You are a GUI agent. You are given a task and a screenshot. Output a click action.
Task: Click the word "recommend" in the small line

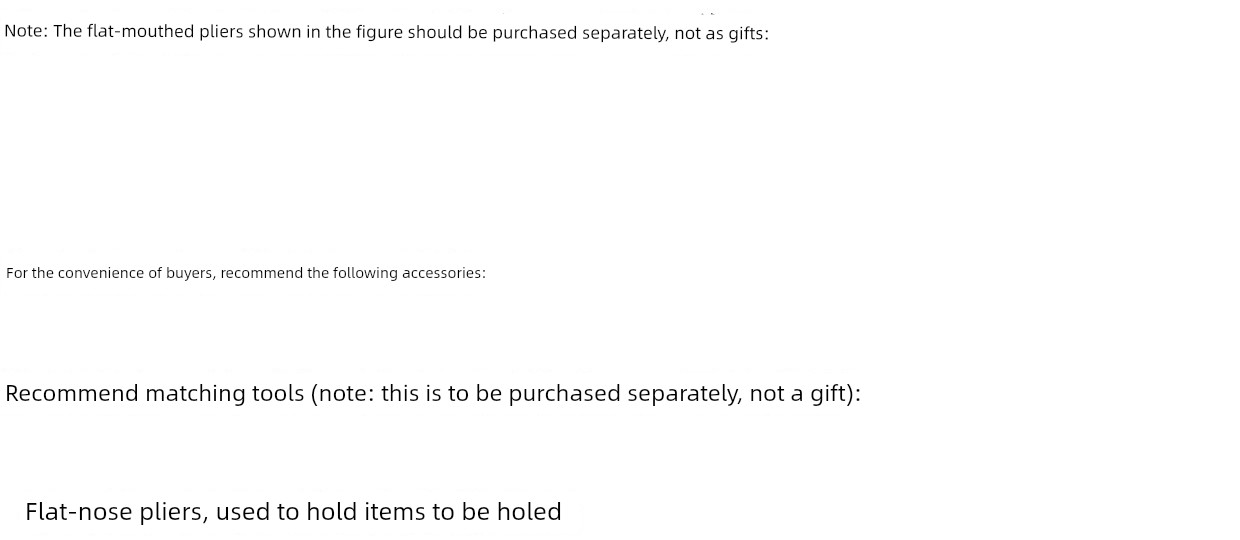click(x=262, y=273)
